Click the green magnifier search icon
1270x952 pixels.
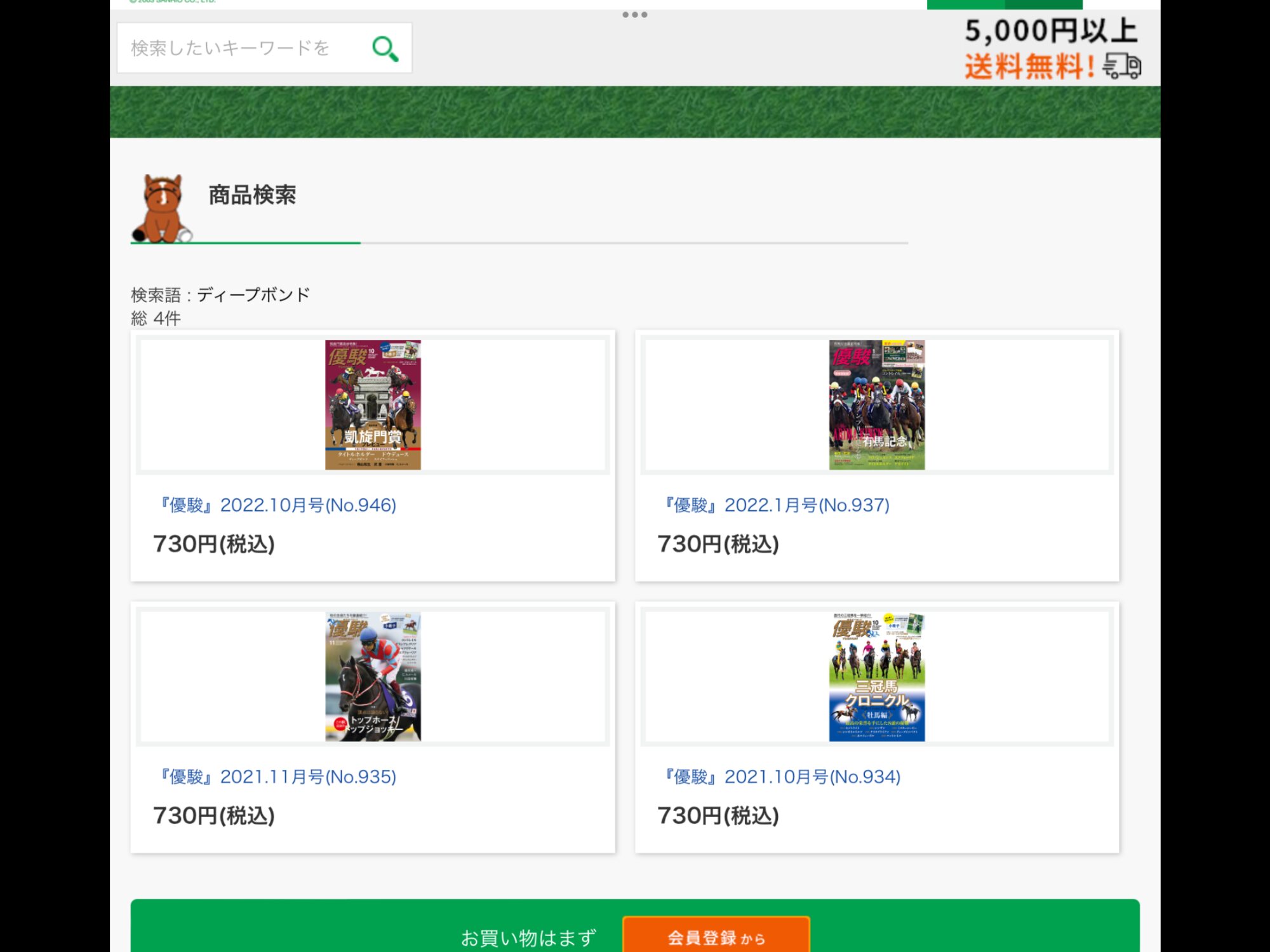tap(385, 48)
